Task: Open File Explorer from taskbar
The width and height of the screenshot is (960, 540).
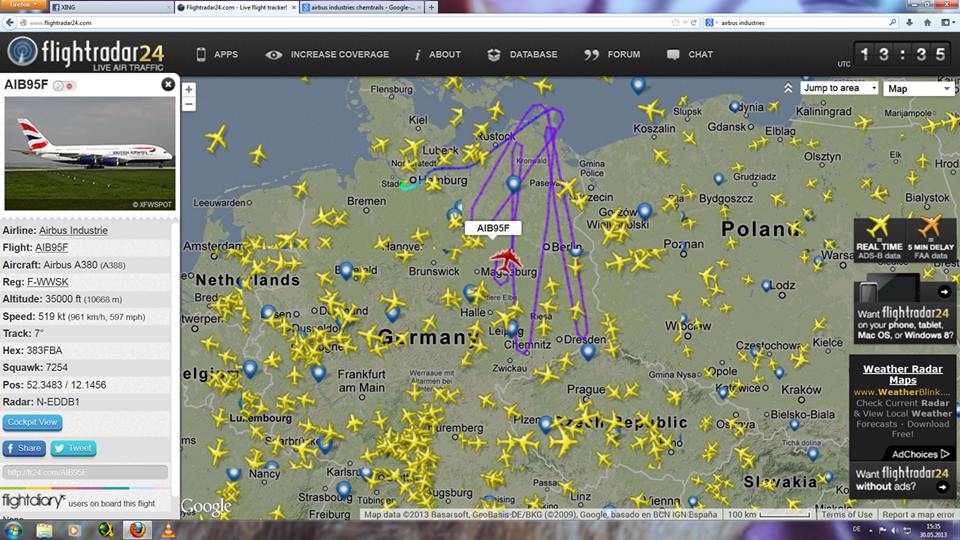Action: pos(44,530)
